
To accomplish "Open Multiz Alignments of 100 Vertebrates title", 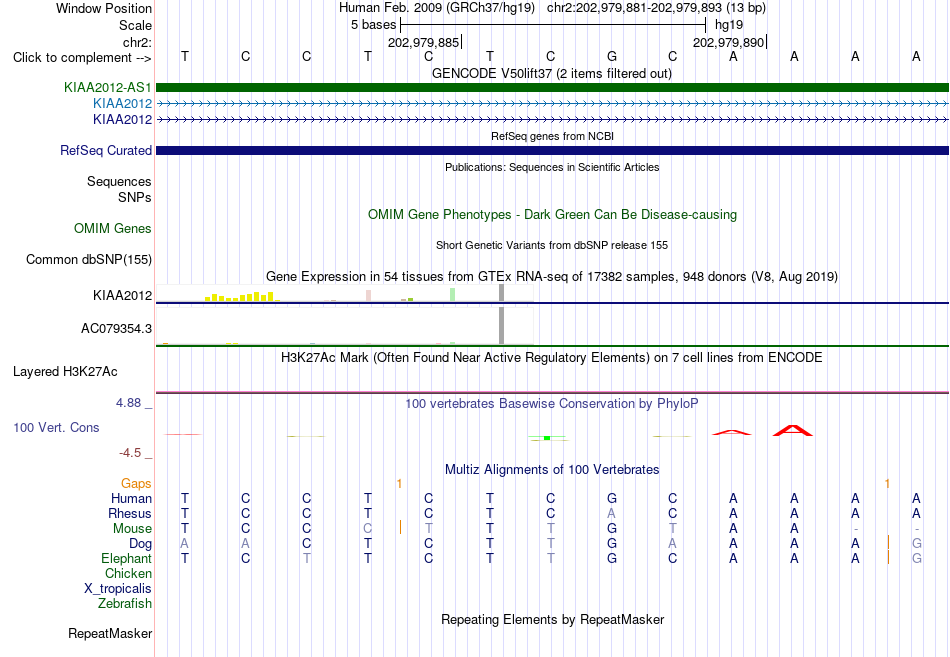I will pyautogui.click(x=552, y=470).
